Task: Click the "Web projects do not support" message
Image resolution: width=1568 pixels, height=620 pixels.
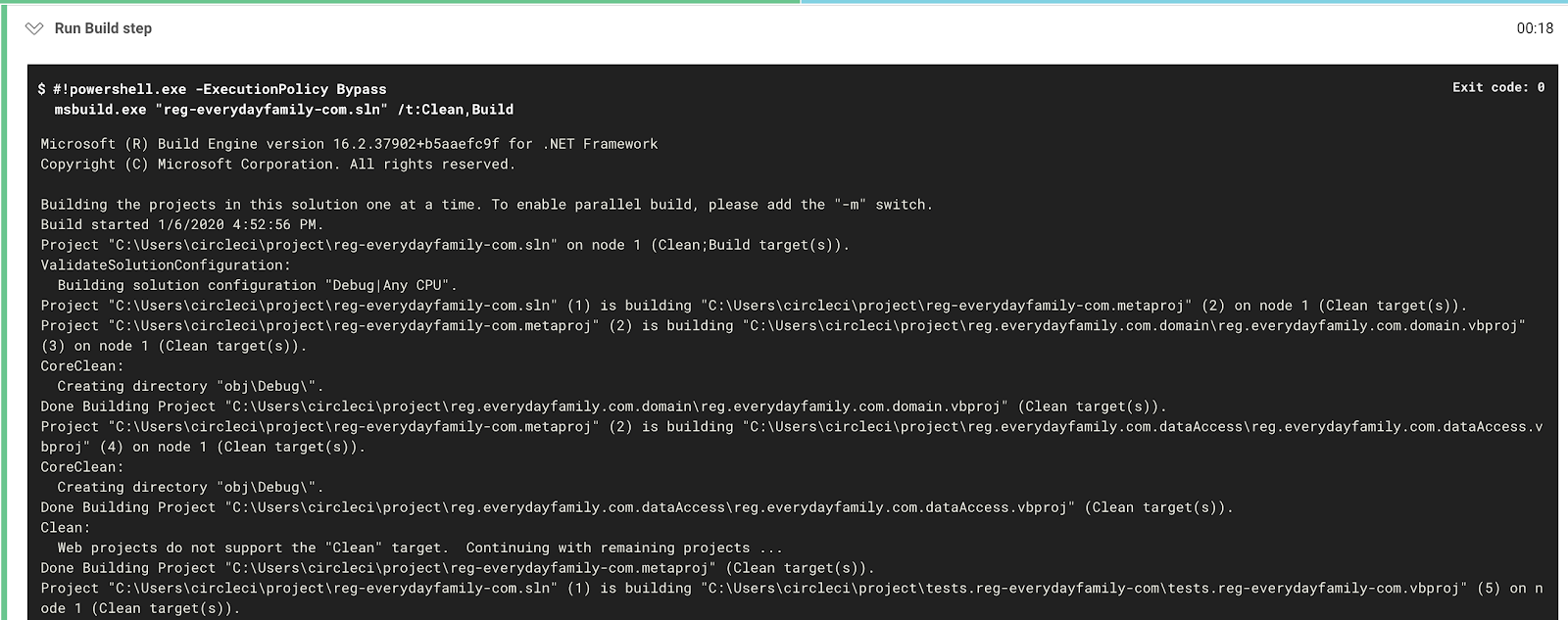Action: coord(419,548)
